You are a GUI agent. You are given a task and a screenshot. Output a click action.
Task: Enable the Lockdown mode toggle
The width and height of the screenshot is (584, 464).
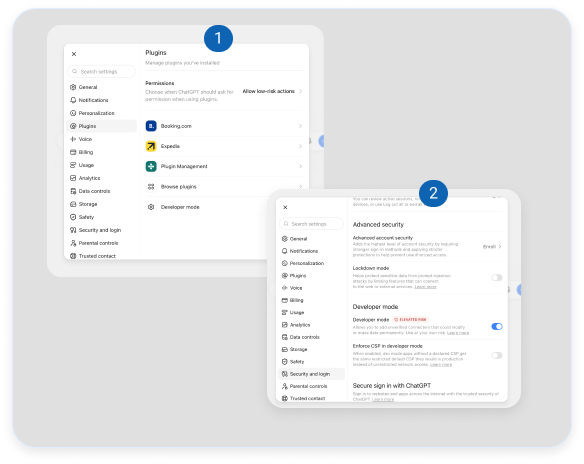coord(496,277)
